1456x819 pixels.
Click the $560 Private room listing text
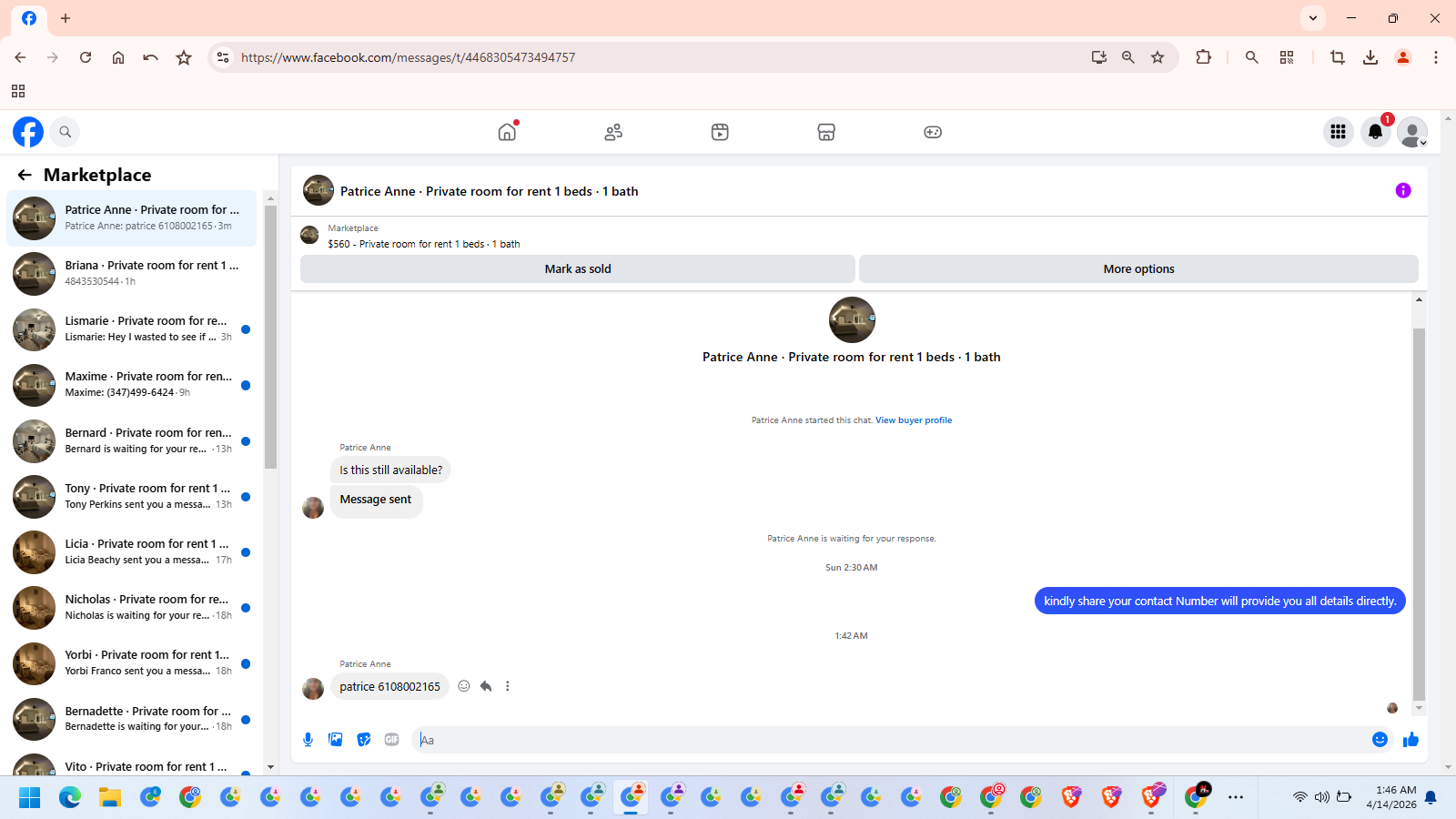click(x=424, y=244)
